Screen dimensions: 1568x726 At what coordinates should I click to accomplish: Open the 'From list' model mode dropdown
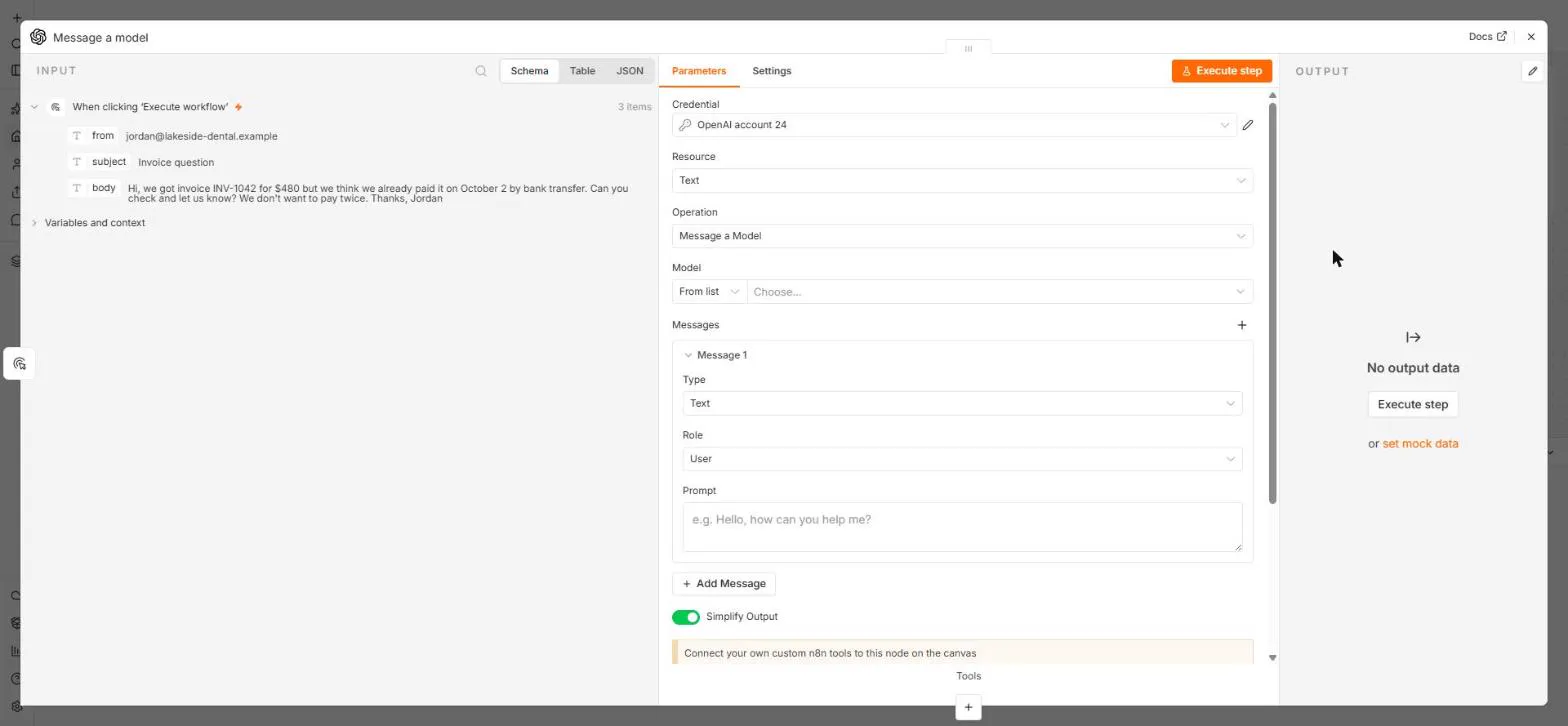point(709,292)
